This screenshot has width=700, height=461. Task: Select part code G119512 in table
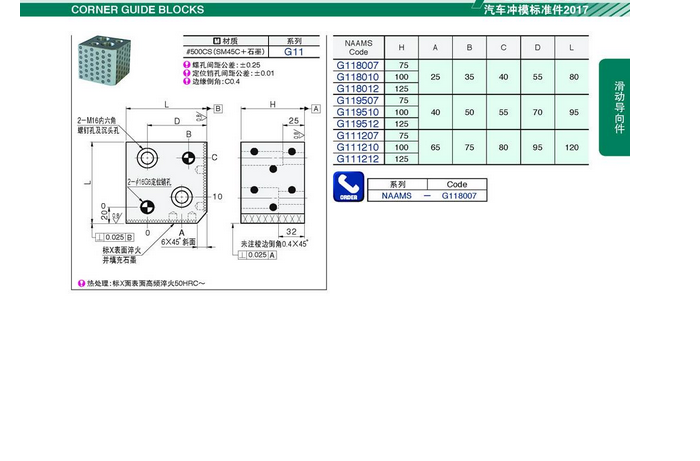pyautogui.click(x=357, y=123)
